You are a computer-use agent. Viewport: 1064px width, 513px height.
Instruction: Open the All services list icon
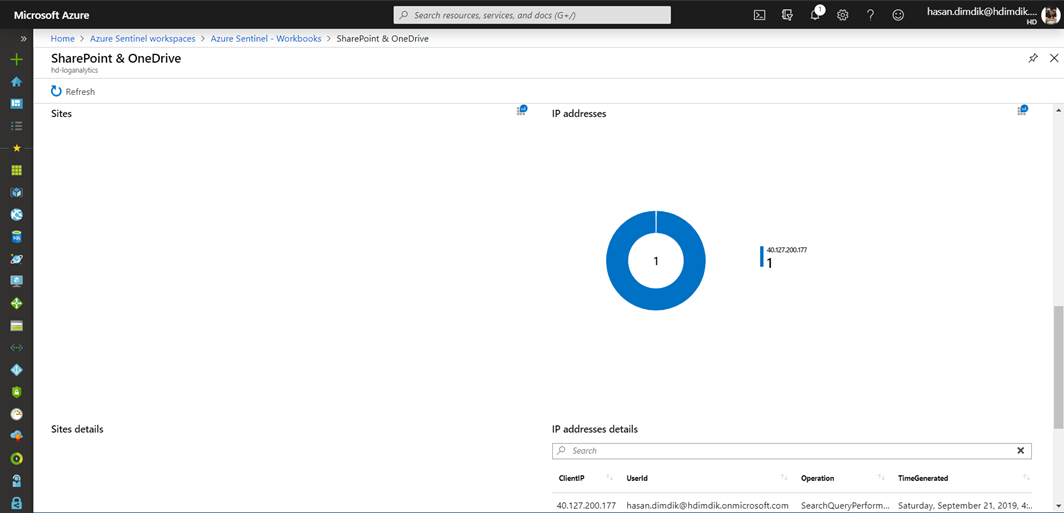[17, 126]
